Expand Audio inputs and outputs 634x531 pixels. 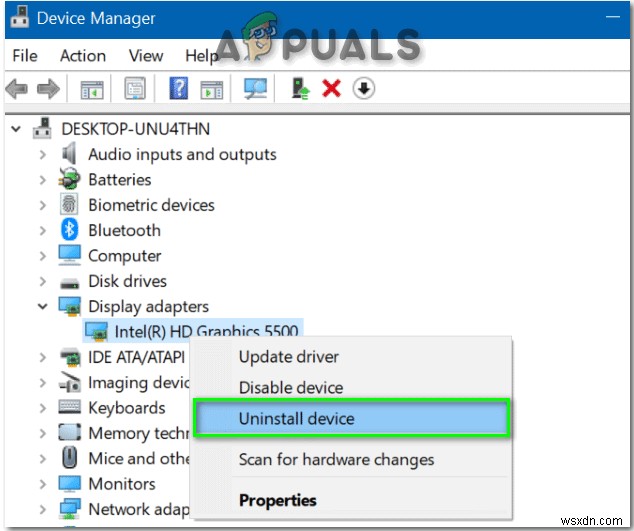pos(42,154)
